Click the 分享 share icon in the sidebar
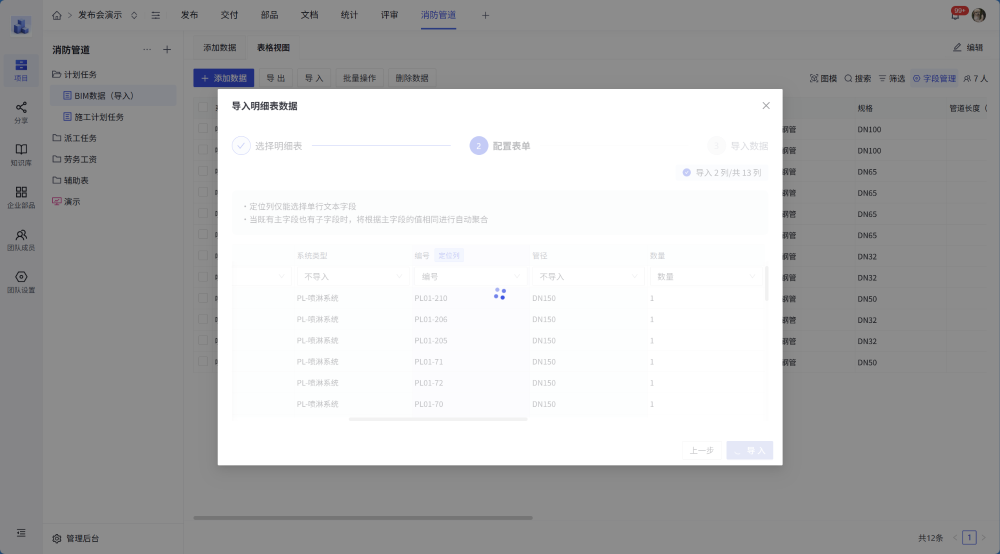Screen dimensions: 1000x554 21,111
